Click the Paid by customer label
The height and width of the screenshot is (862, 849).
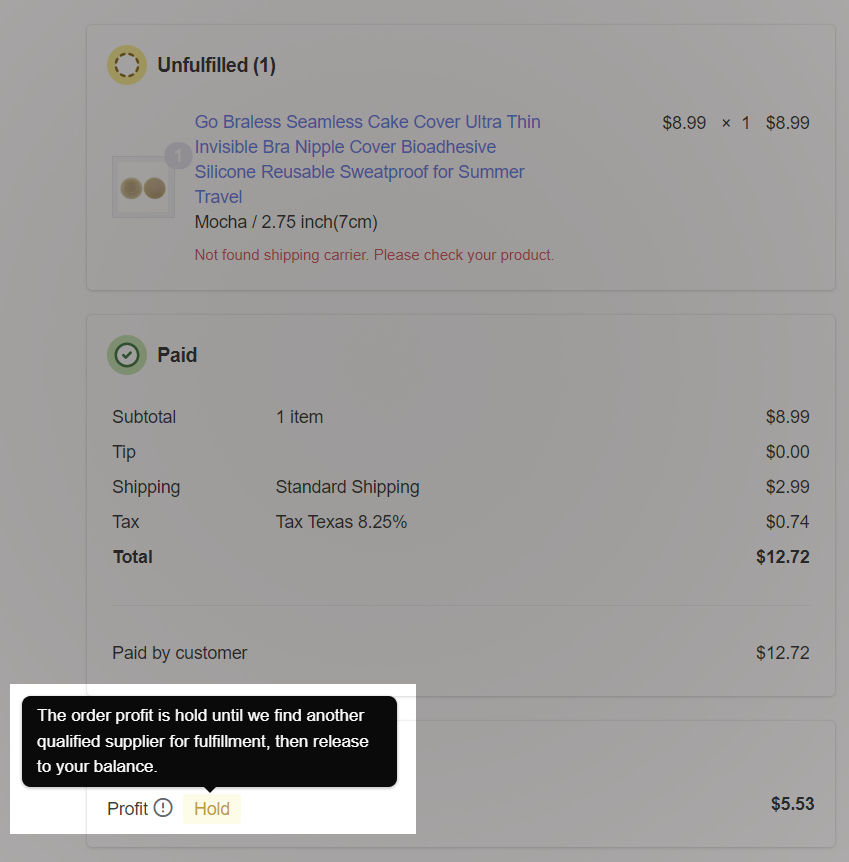click(x=179, y=653)
